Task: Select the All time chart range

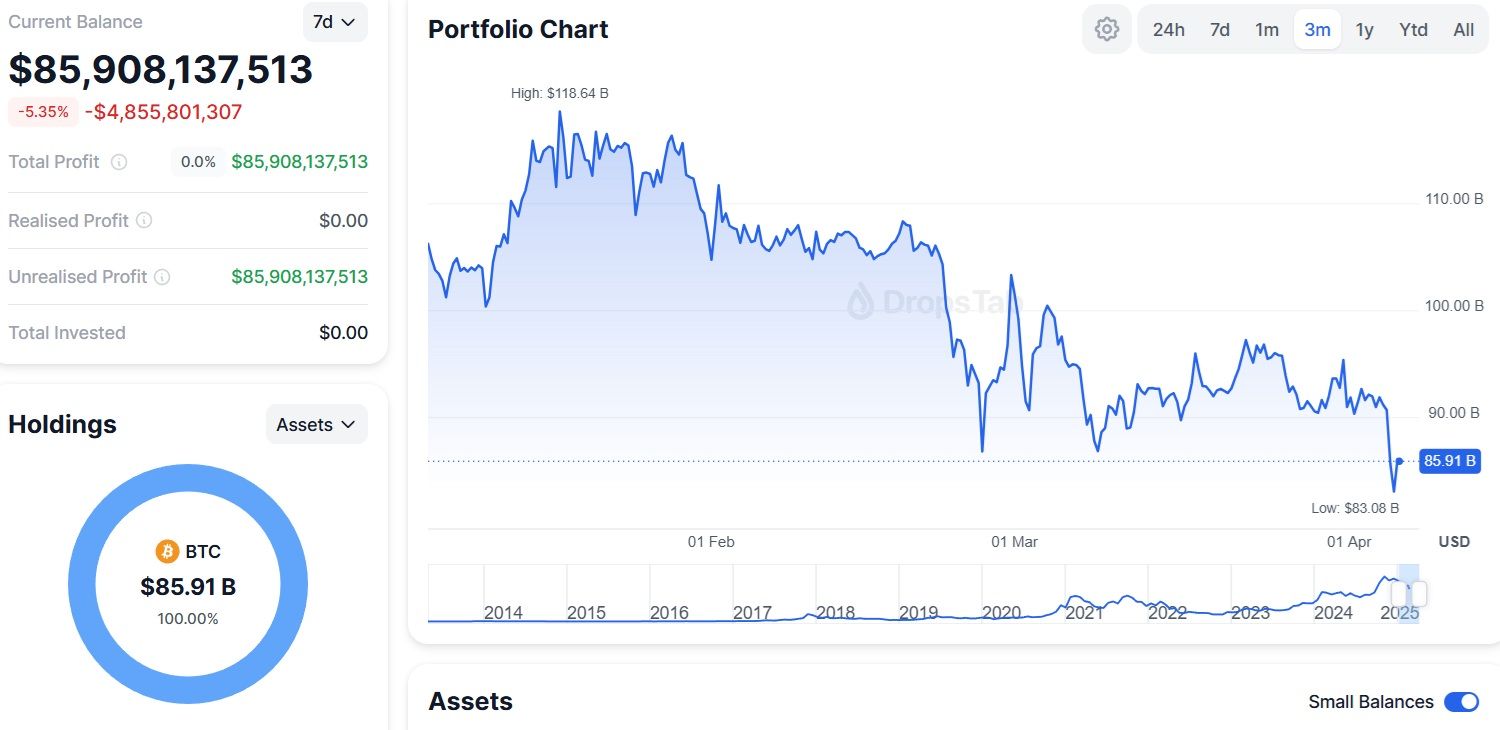Action: [x=1463, y=30]
